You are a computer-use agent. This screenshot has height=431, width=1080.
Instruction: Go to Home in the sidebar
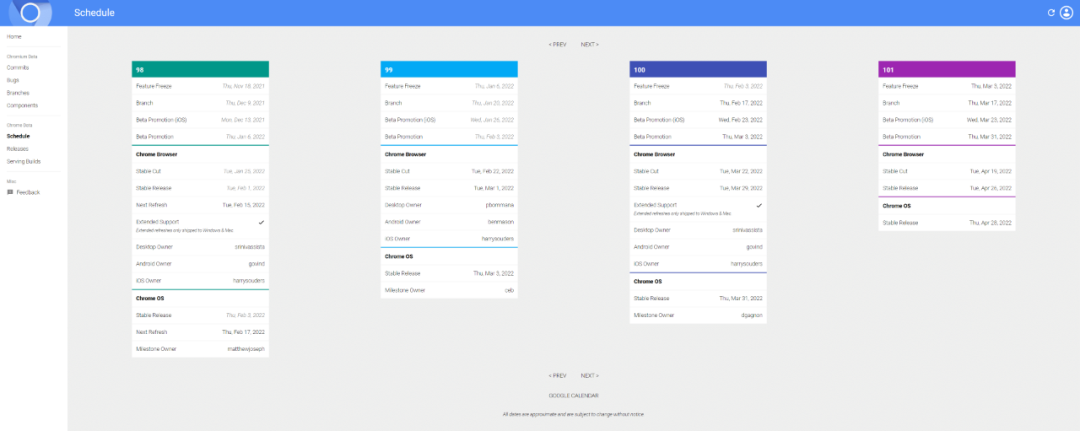(14, 37)
